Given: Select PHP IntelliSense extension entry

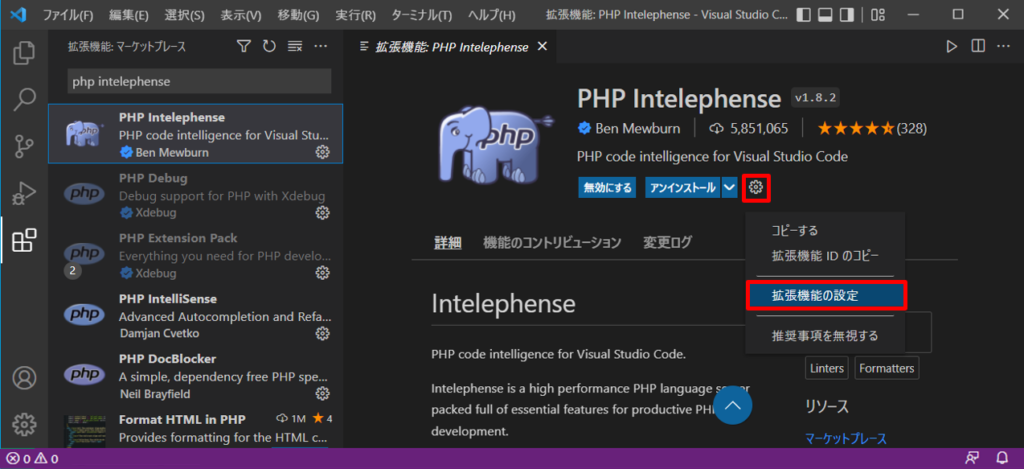Looking at the screenshot, I should (195, 315).
